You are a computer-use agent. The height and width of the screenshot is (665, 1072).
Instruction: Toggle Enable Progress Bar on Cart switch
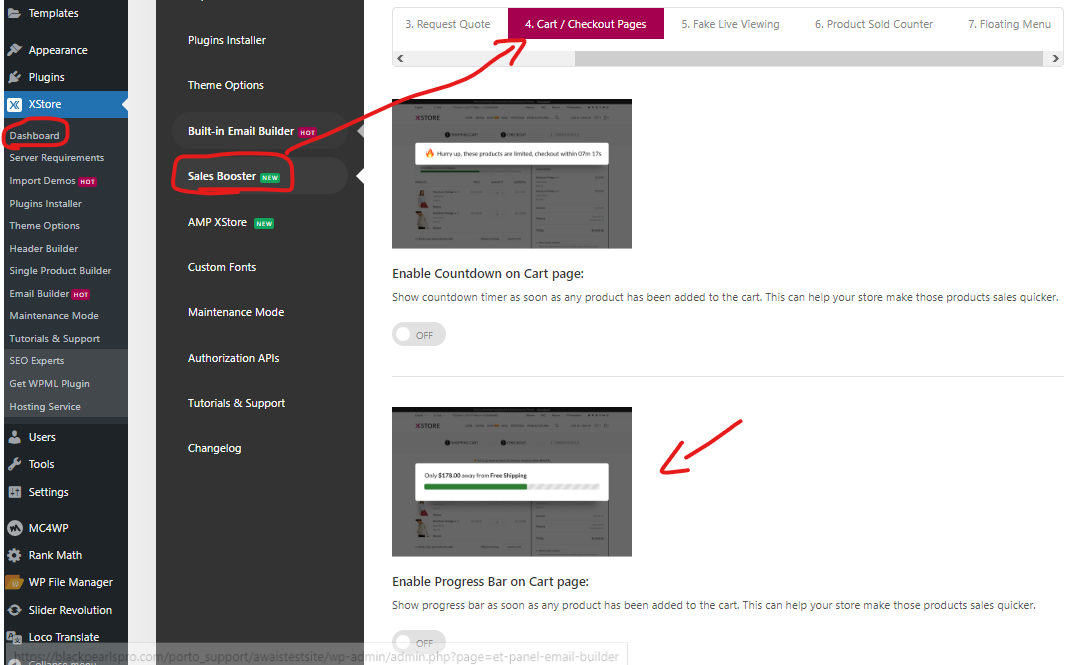click(418, 642)
